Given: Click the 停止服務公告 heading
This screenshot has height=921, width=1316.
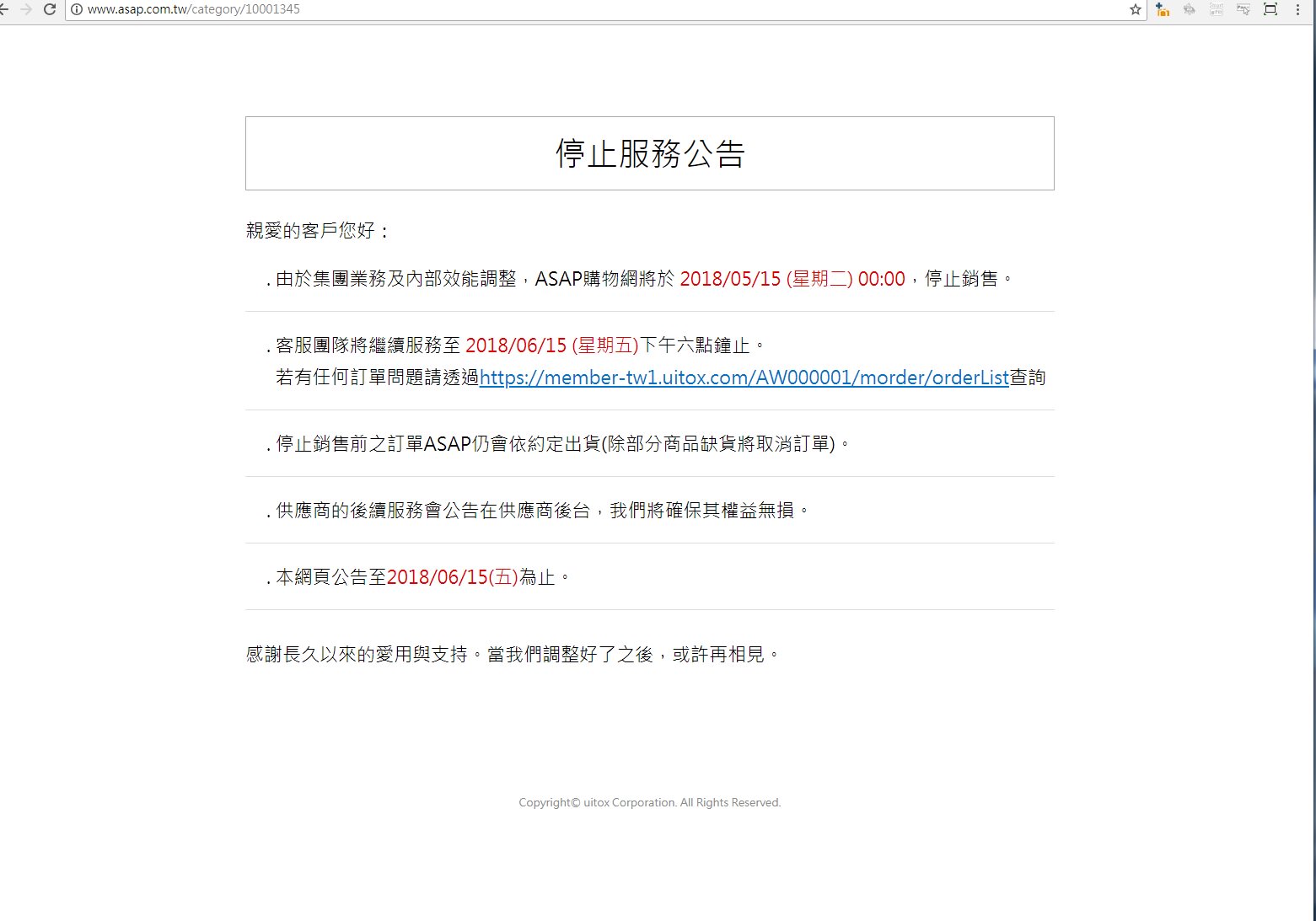Looking at the screenshot, I should (650, 153).
